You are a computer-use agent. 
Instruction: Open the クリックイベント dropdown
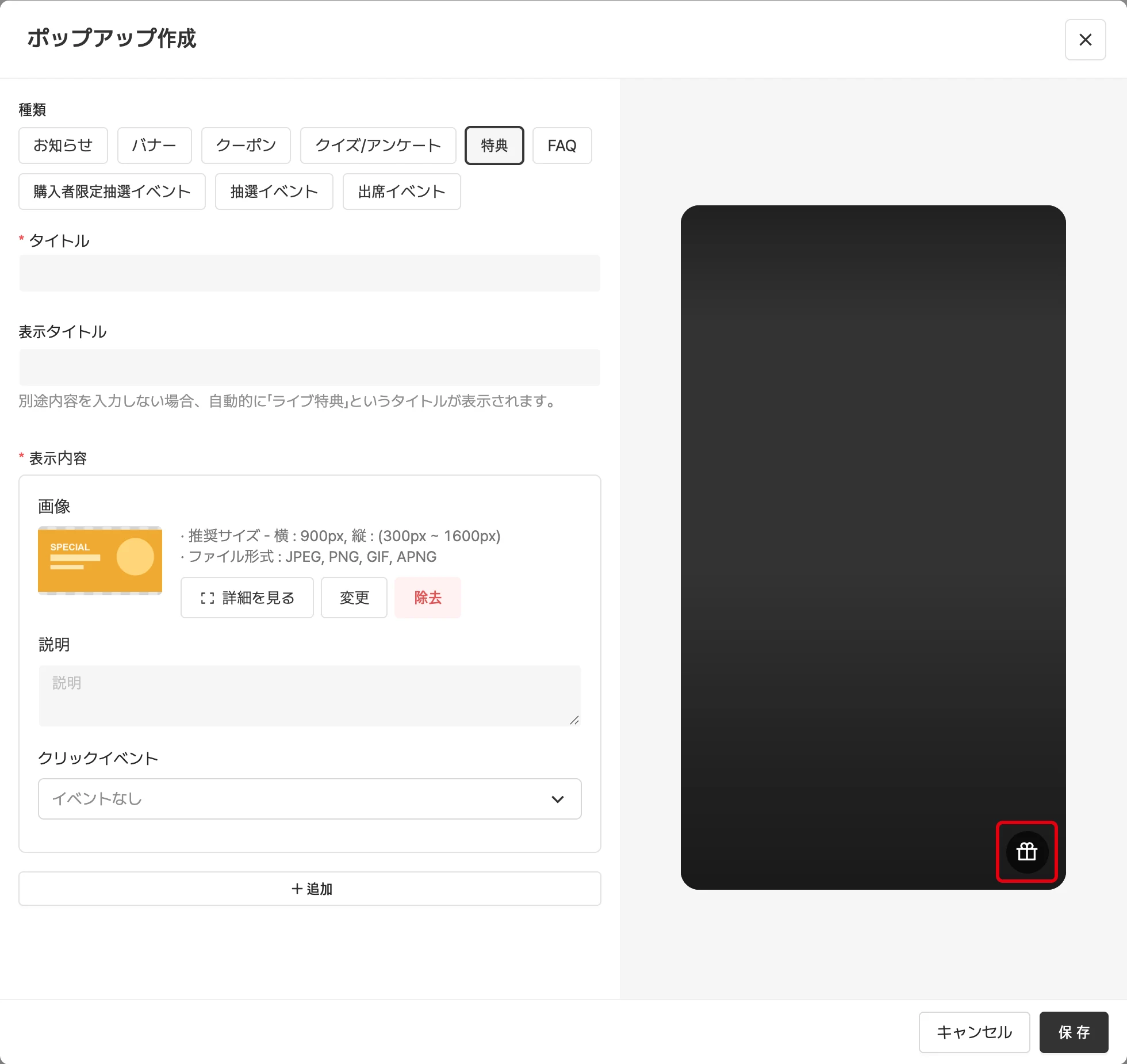click(x=309, y=799)
